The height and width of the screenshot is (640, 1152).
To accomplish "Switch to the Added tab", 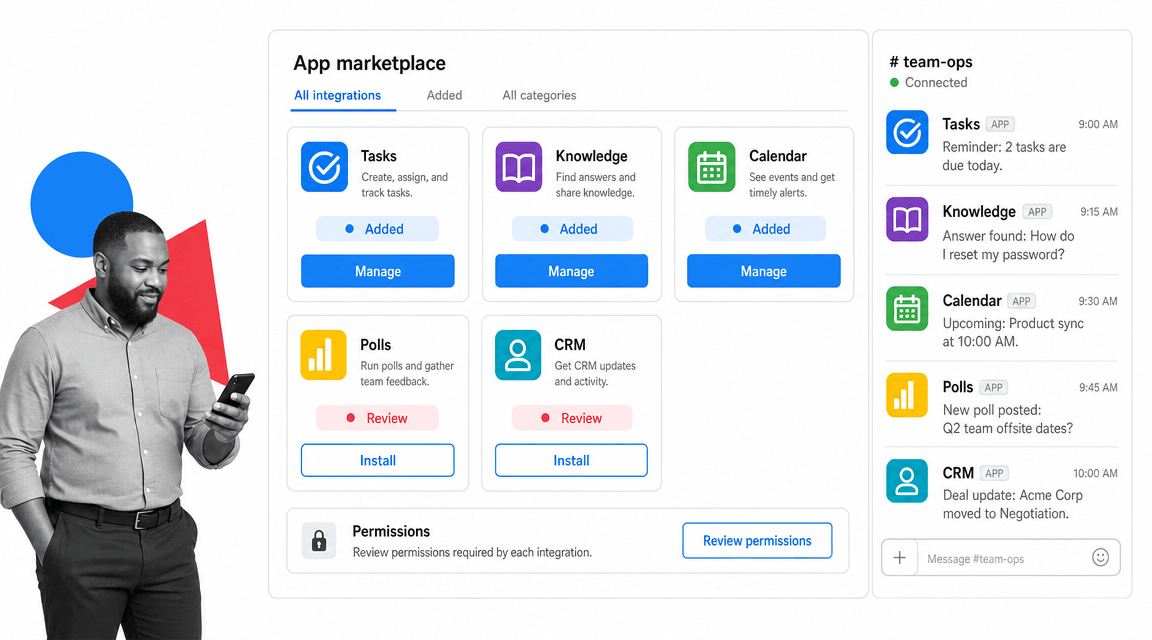I will [444, 96].
